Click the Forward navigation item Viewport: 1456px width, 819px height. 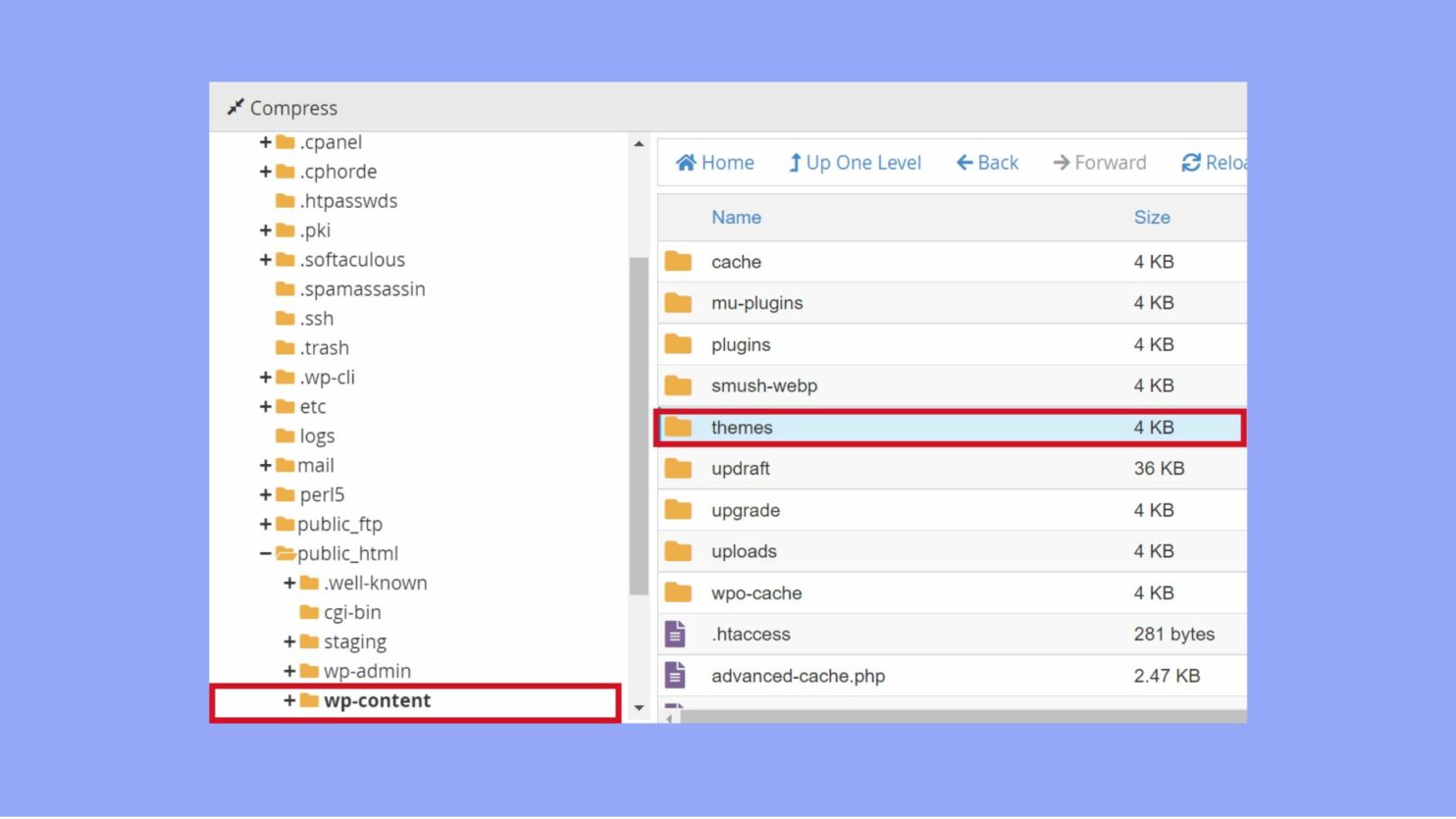coord(1100,162)
